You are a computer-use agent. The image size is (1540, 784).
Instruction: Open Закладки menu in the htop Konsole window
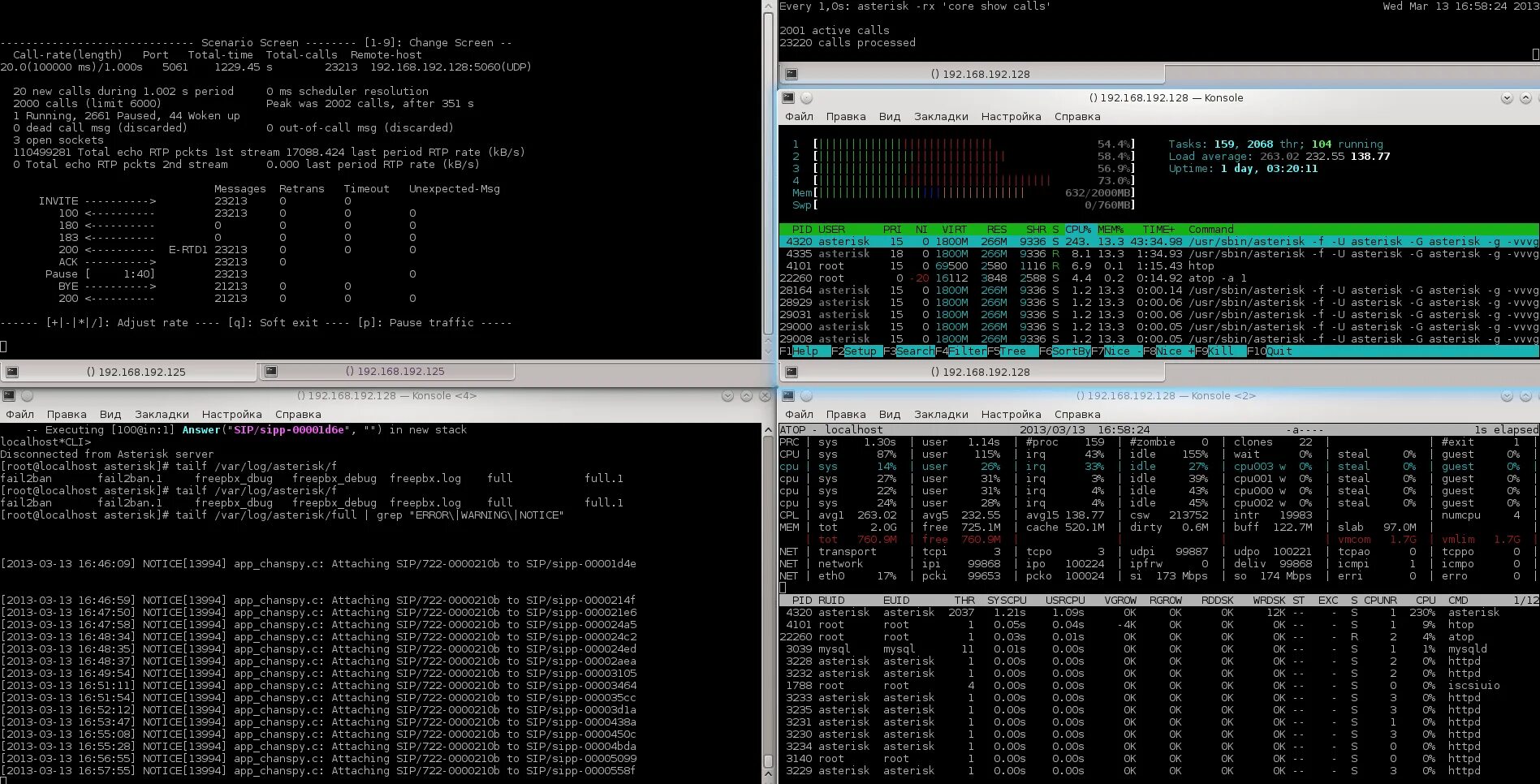point(941,116)
